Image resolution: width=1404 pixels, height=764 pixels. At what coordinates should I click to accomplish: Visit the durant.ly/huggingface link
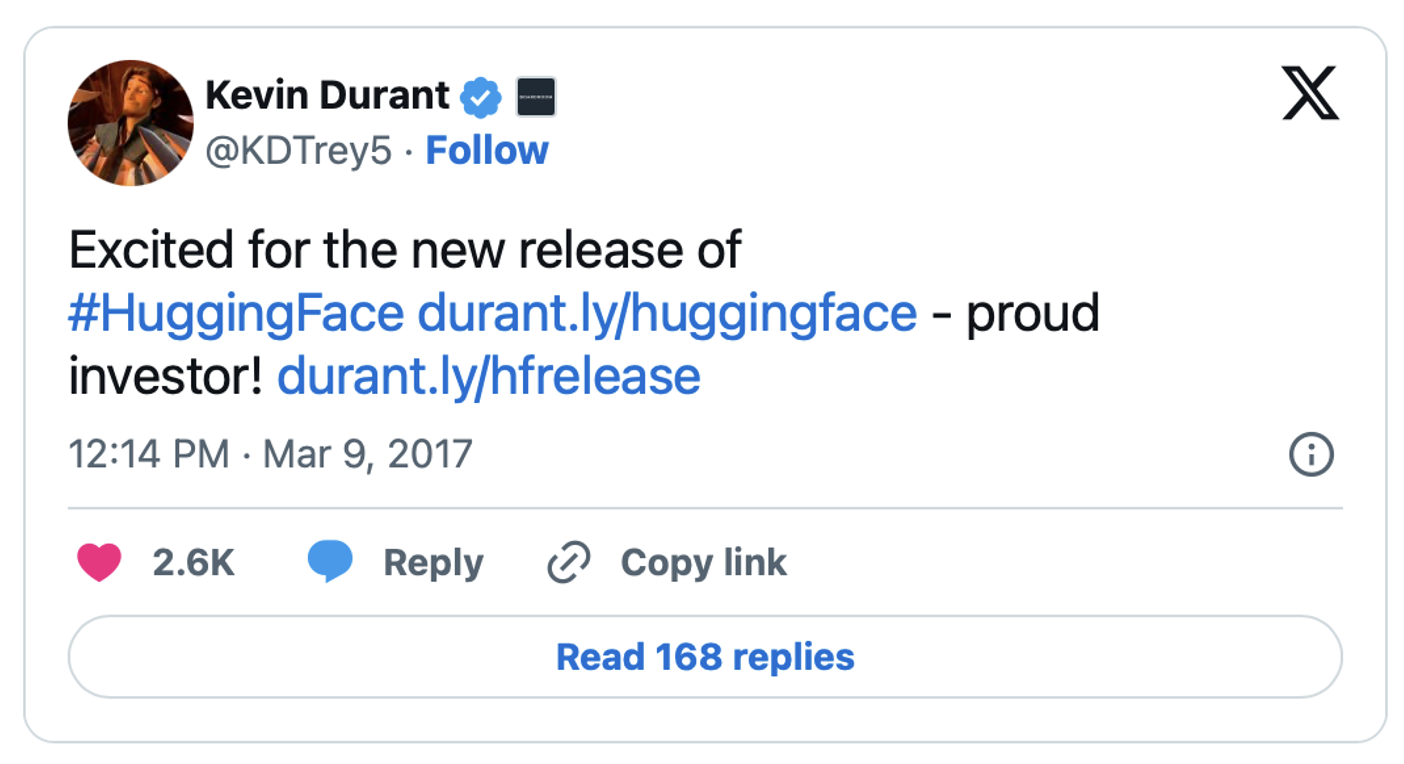[667, 314]
